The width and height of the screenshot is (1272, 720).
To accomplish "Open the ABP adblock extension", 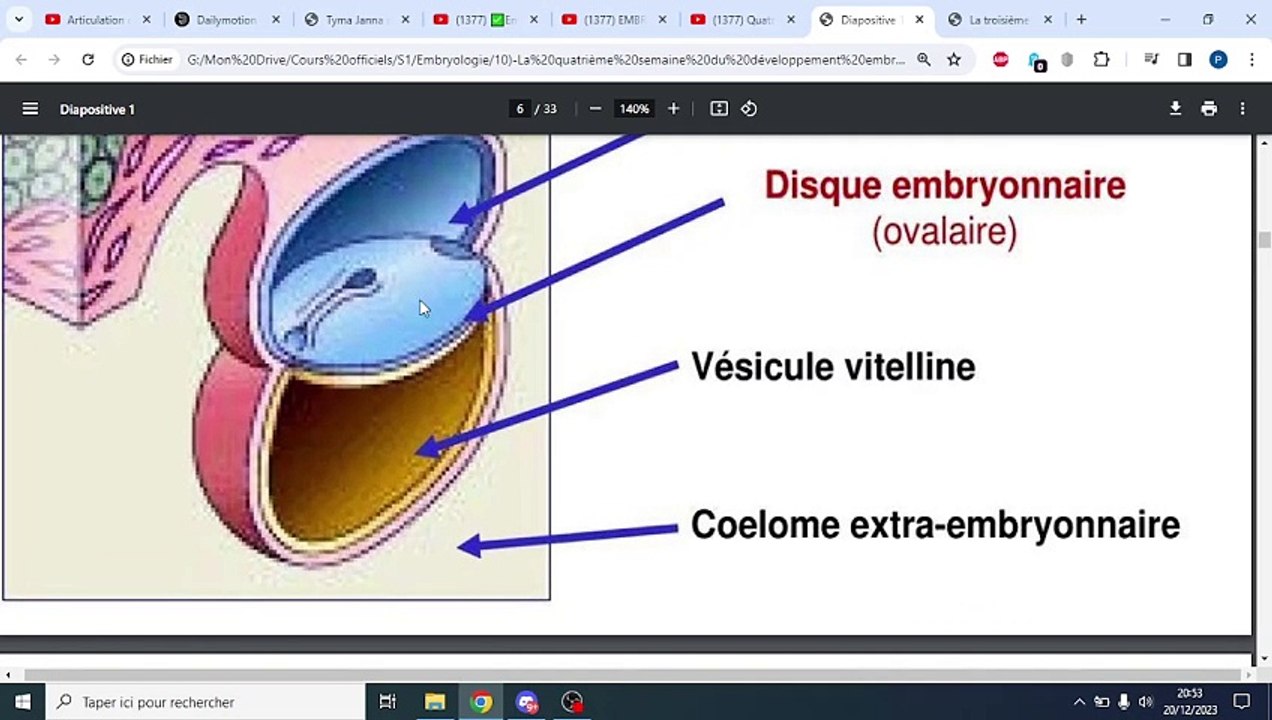I will point(1001,60).
